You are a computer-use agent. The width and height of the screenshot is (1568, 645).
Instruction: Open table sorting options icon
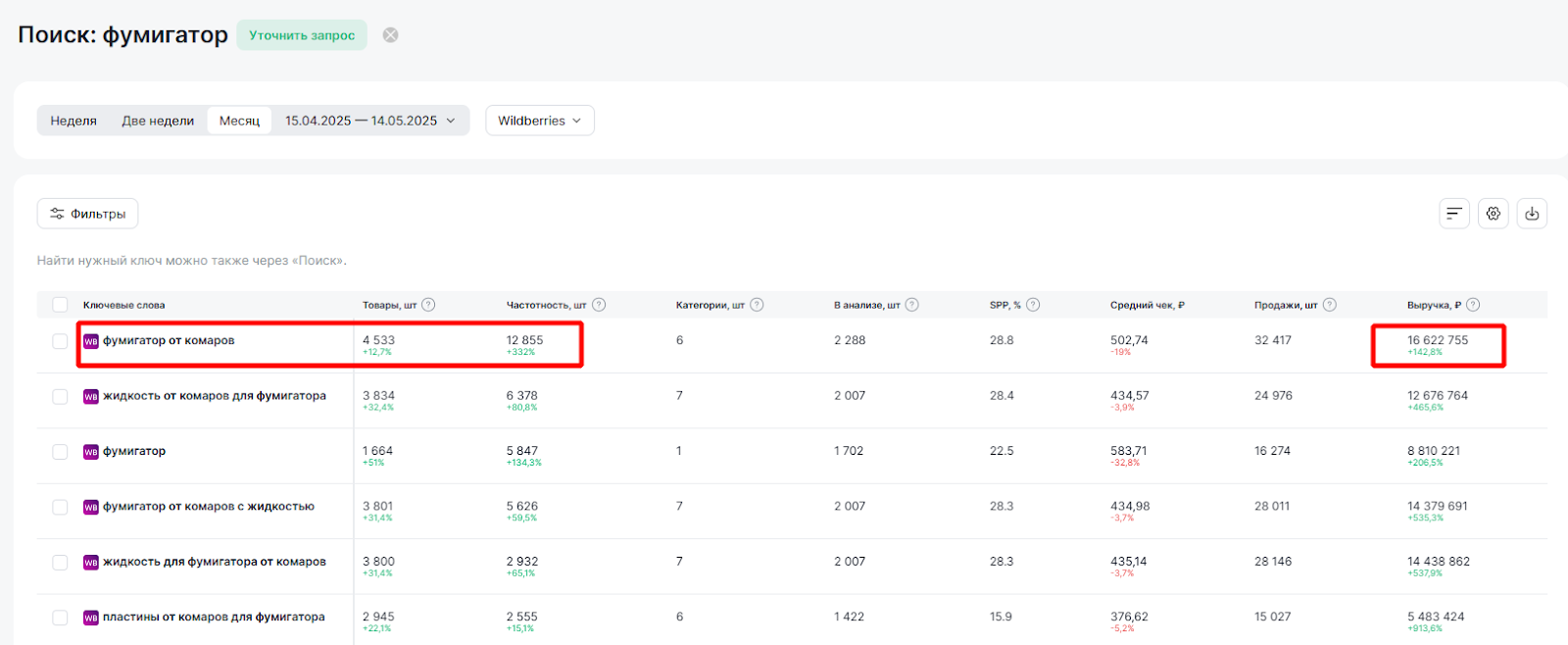(x=1453, y=214)
